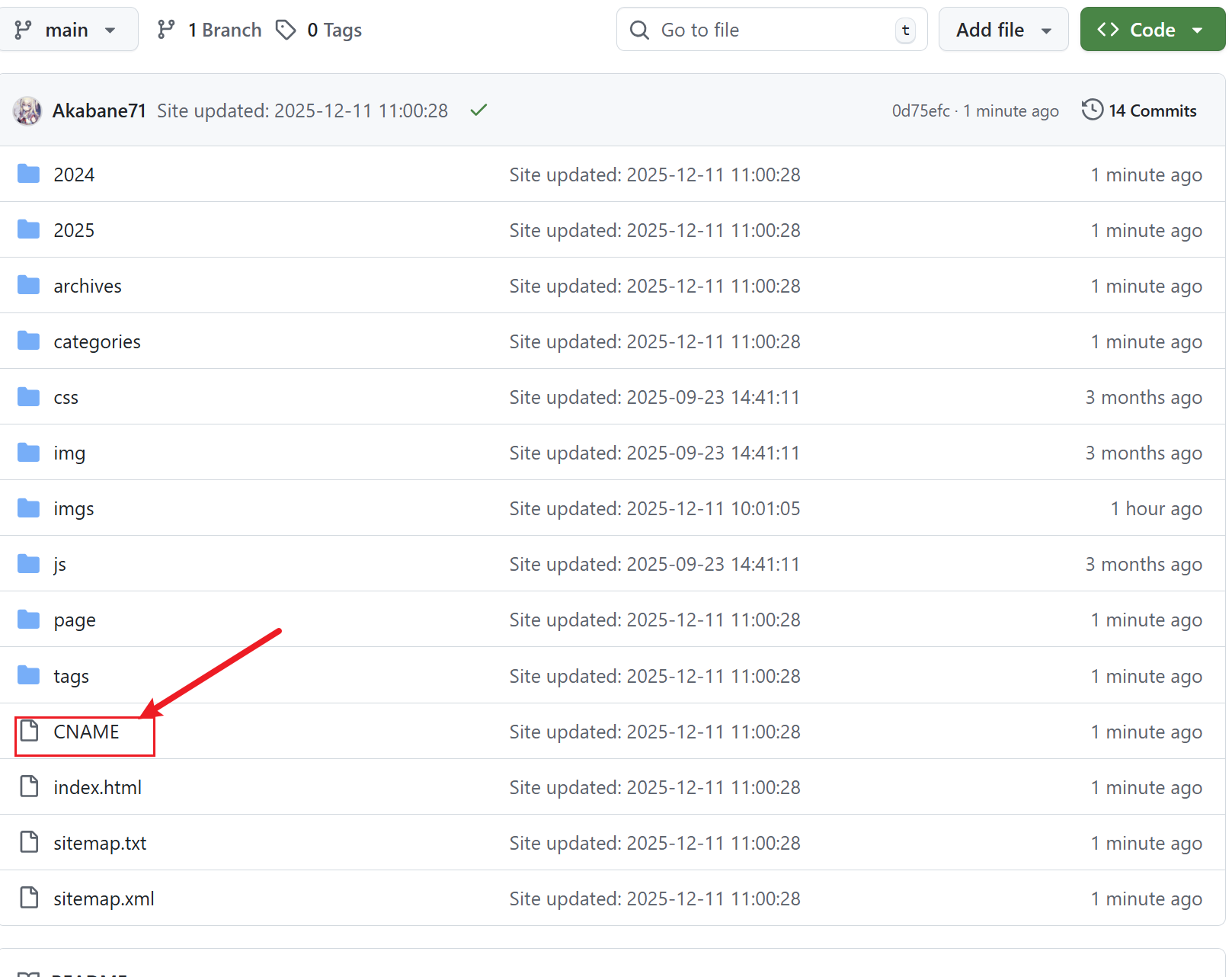Open the green Code dropdown
This screenshot has height=977, width=1232.
click(x=1151, y=30)
